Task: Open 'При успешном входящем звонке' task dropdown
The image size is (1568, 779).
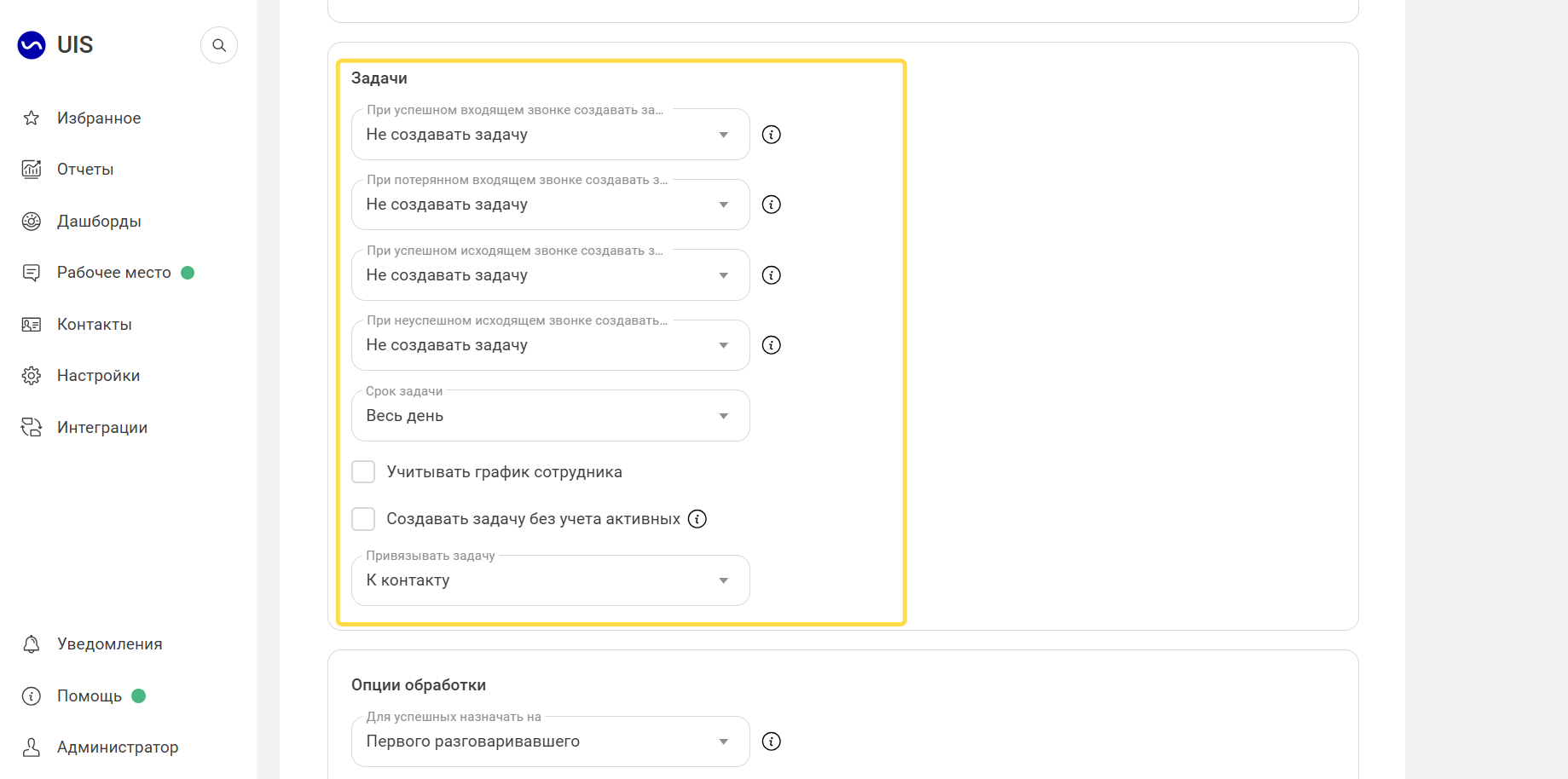Action: [551, 135]
